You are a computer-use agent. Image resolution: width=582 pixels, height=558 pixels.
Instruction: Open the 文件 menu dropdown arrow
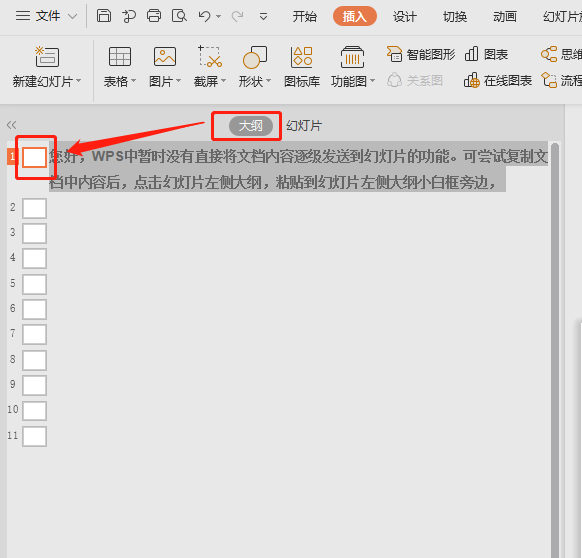73,16
